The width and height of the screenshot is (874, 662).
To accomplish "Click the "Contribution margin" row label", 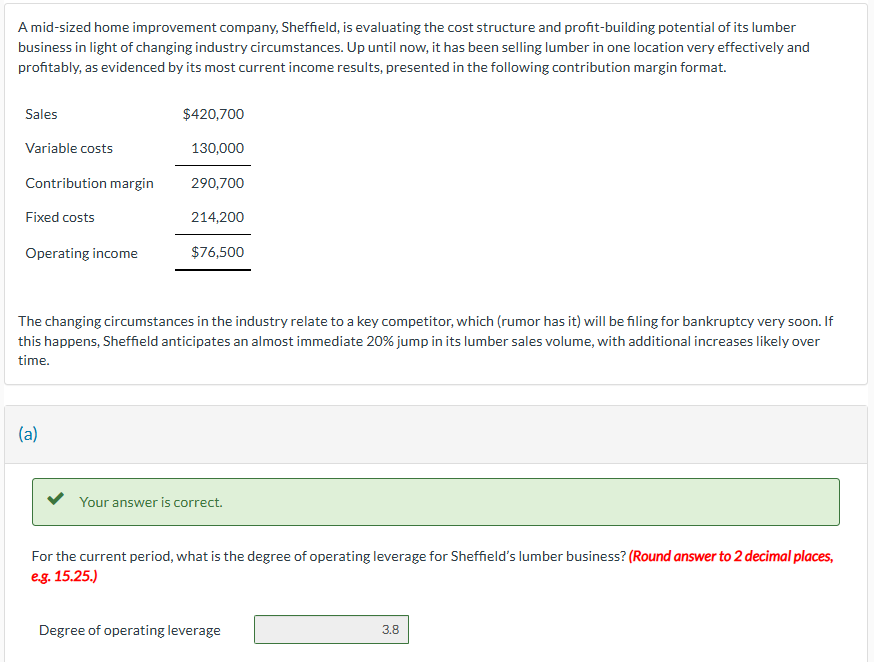I will pos(89,183).
